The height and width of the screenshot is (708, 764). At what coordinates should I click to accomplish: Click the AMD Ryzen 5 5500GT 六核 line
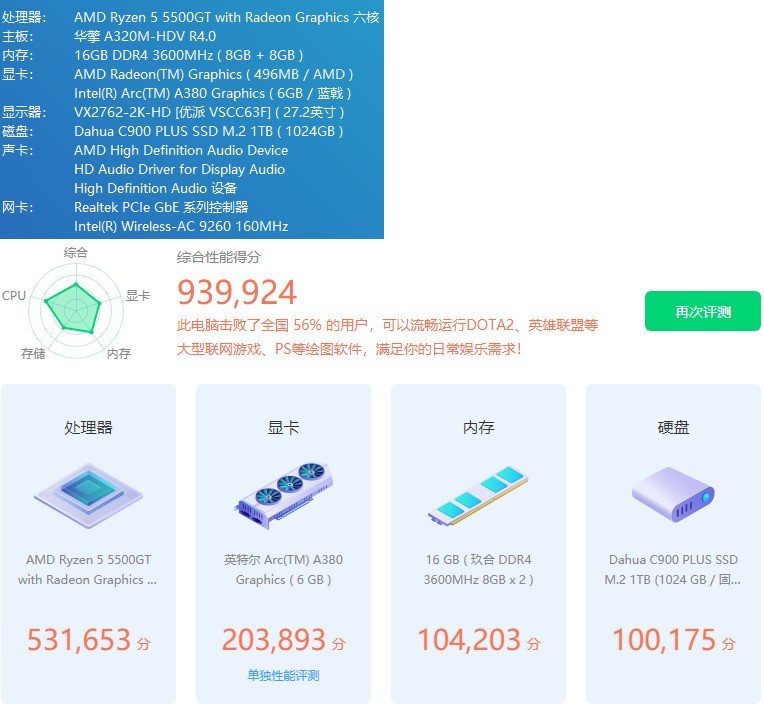227,17
